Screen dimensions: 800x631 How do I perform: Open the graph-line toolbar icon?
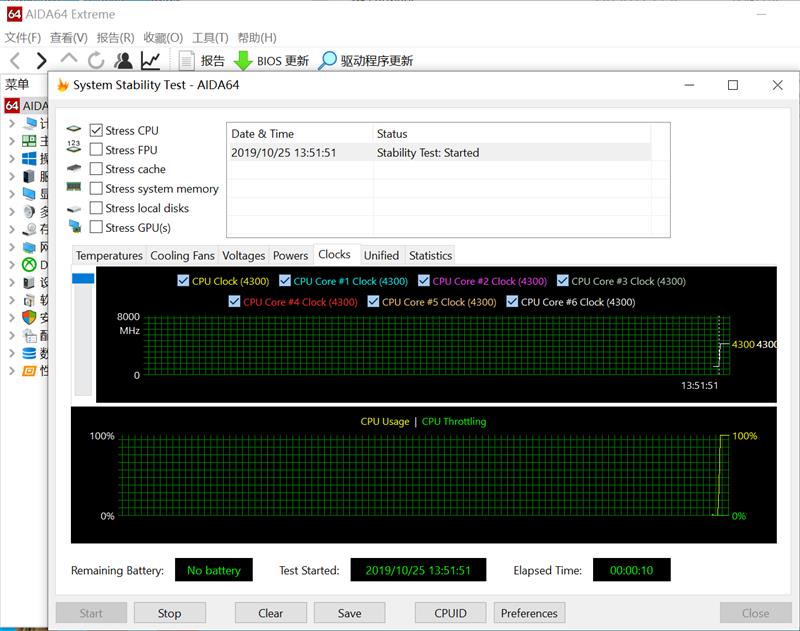point(151,61)
